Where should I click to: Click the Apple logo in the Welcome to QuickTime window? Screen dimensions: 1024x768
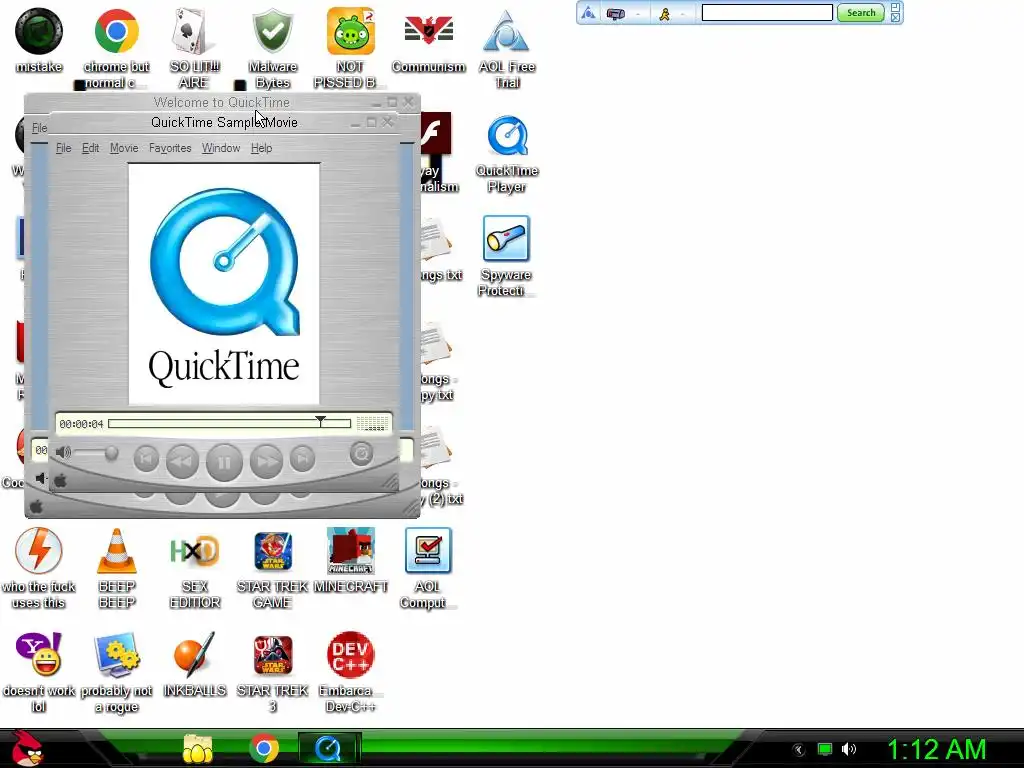[x=37, y=506]
